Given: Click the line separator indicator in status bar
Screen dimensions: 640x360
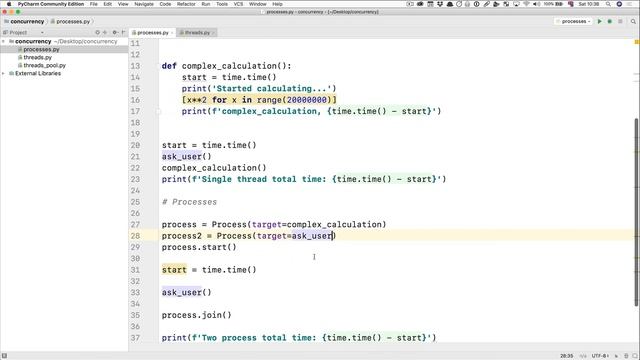Looking at the screenshot, I should coord(583,356).
